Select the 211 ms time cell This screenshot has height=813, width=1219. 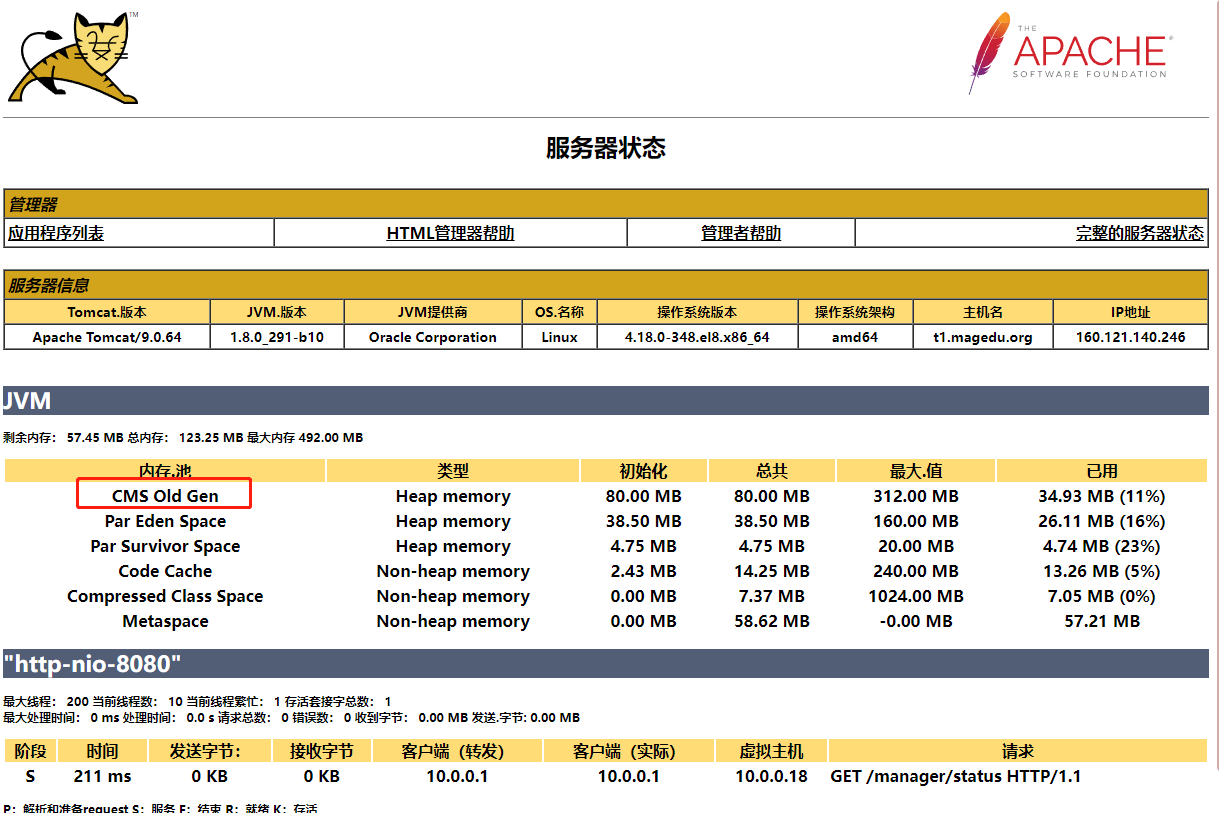click(102, 776)
